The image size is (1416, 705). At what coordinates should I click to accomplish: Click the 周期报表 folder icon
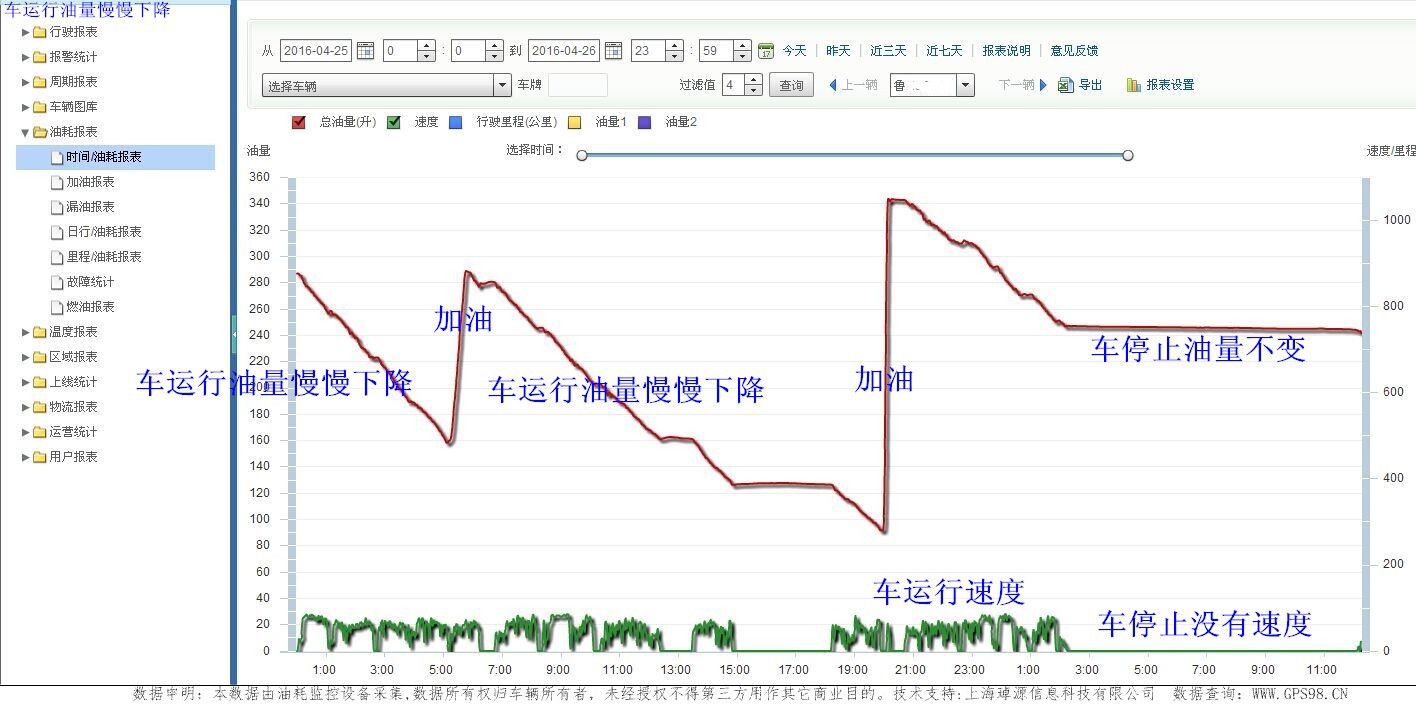click(39, 82)
